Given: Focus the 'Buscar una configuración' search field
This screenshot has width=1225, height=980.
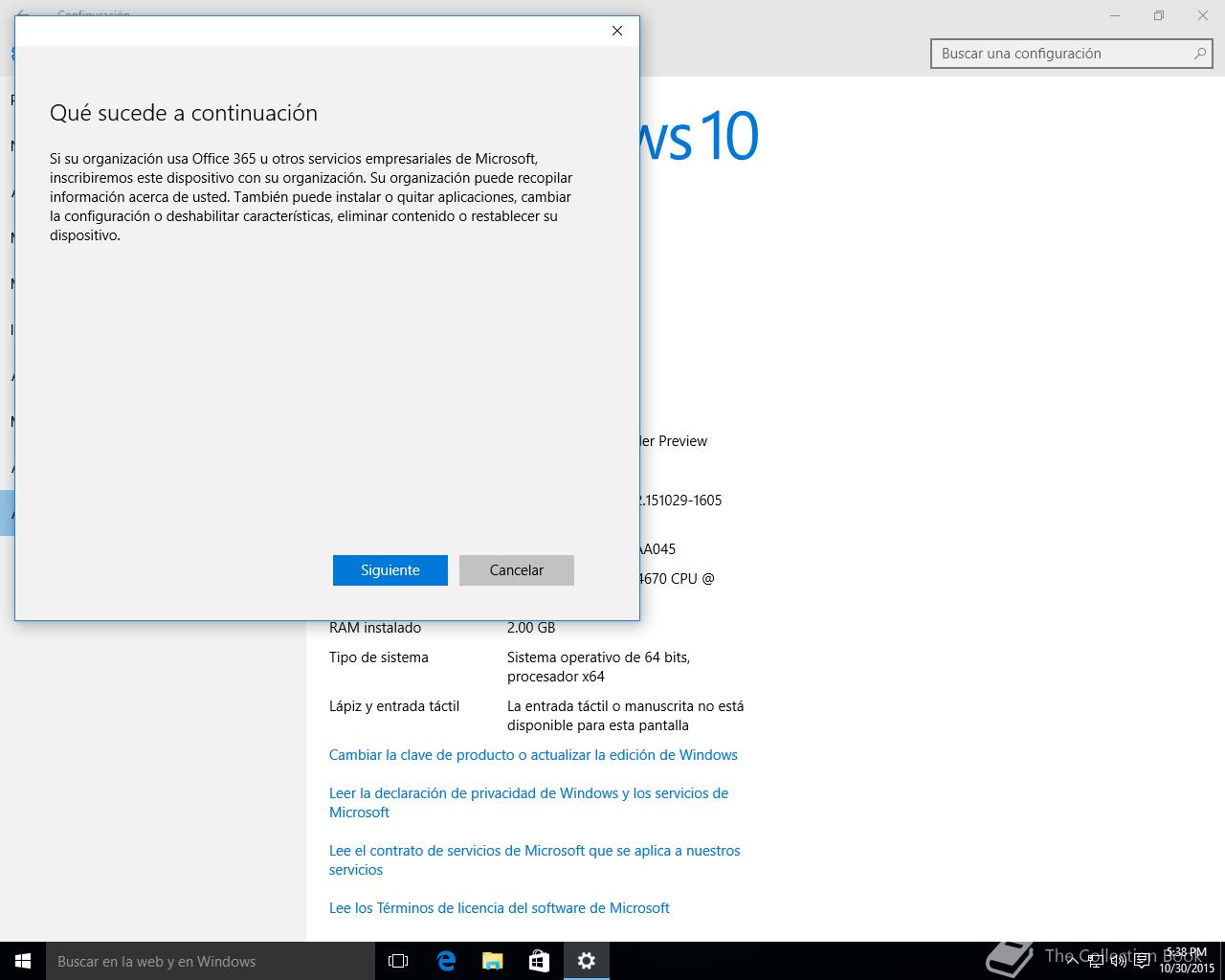Looking at the screenshot, I should (1072, 54).
